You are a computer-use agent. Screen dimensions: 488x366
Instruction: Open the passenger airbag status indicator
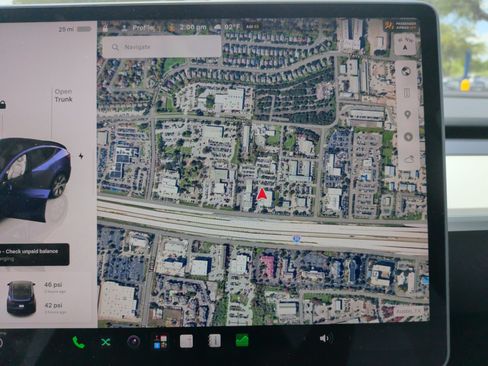[x=400, y=26]
